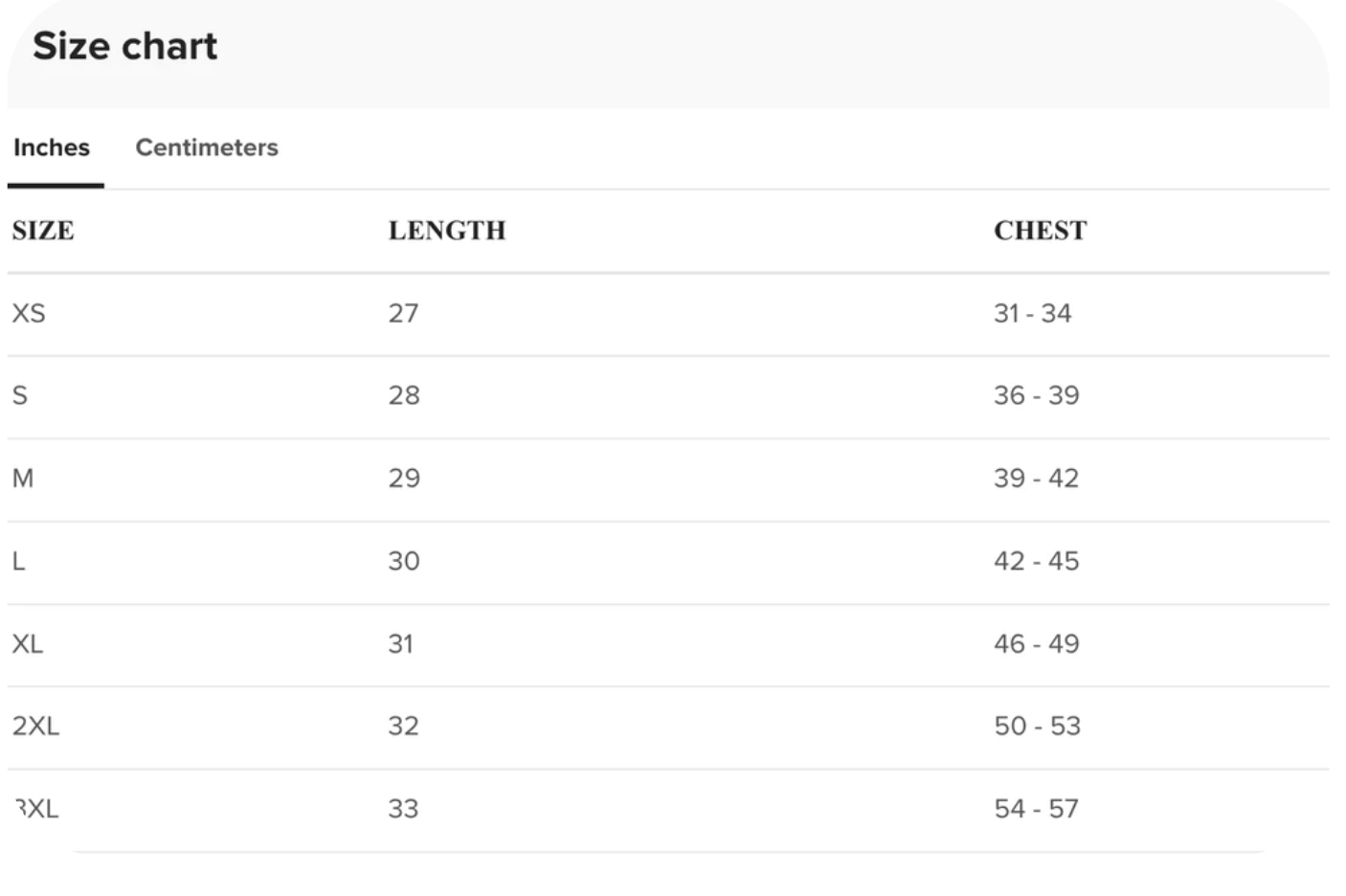1346x896 pixels.
Task: Click the length value 30
Action: tap(404, 561)
